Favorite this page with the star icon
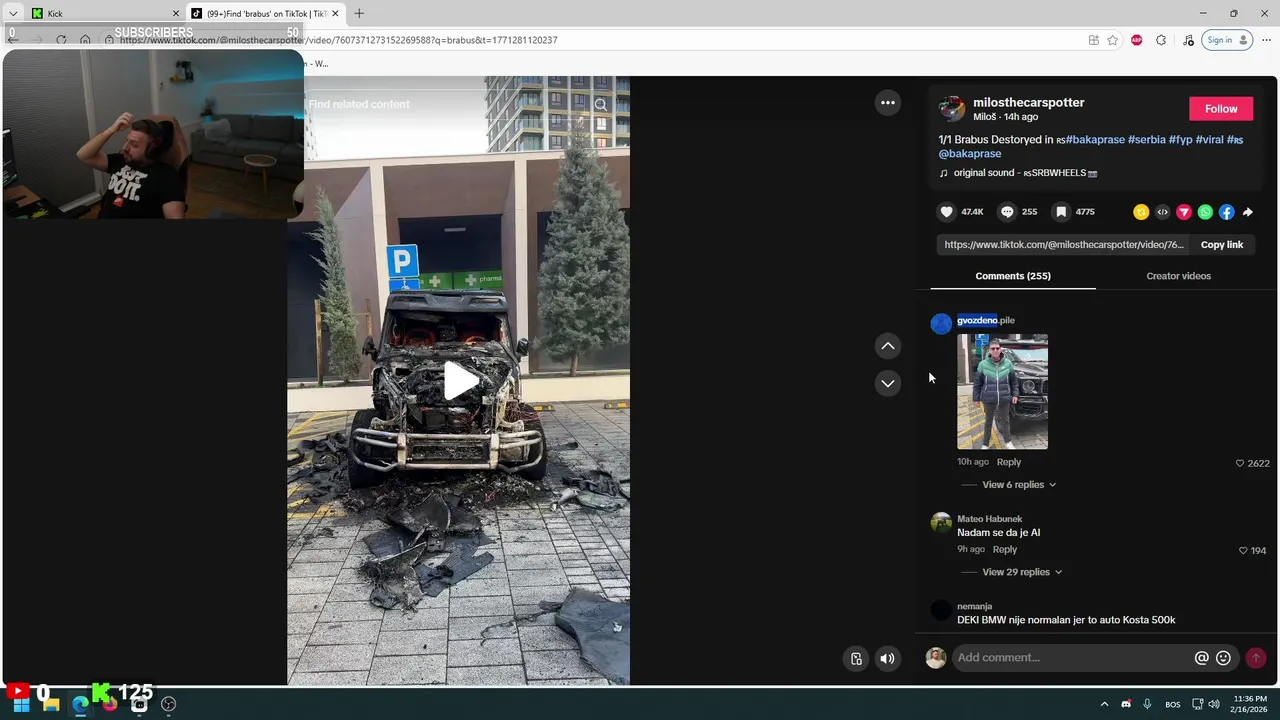 click(x=1112, y=40)
